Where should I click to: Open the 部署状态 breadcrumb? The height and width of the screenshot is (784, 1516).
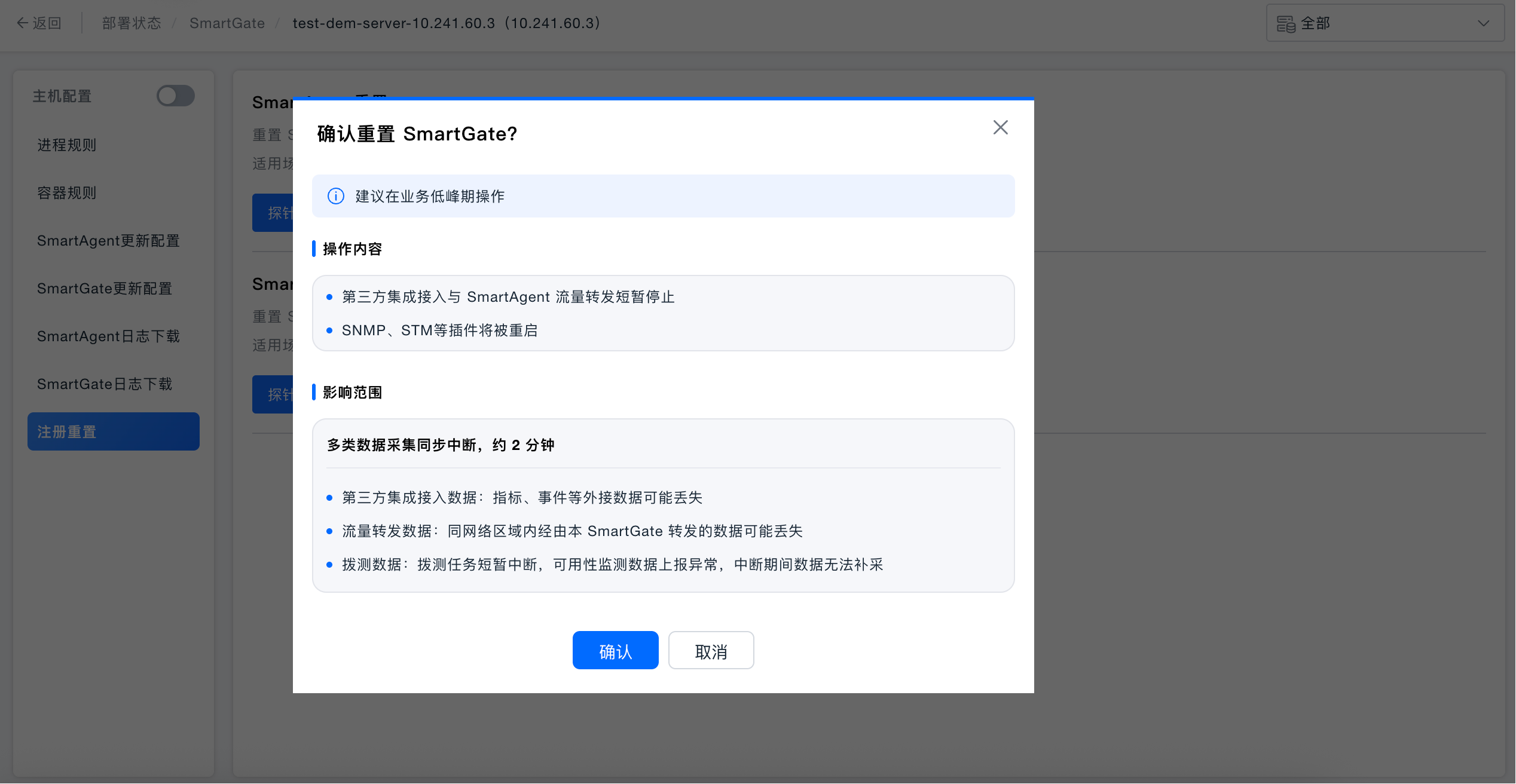(132, 23)
